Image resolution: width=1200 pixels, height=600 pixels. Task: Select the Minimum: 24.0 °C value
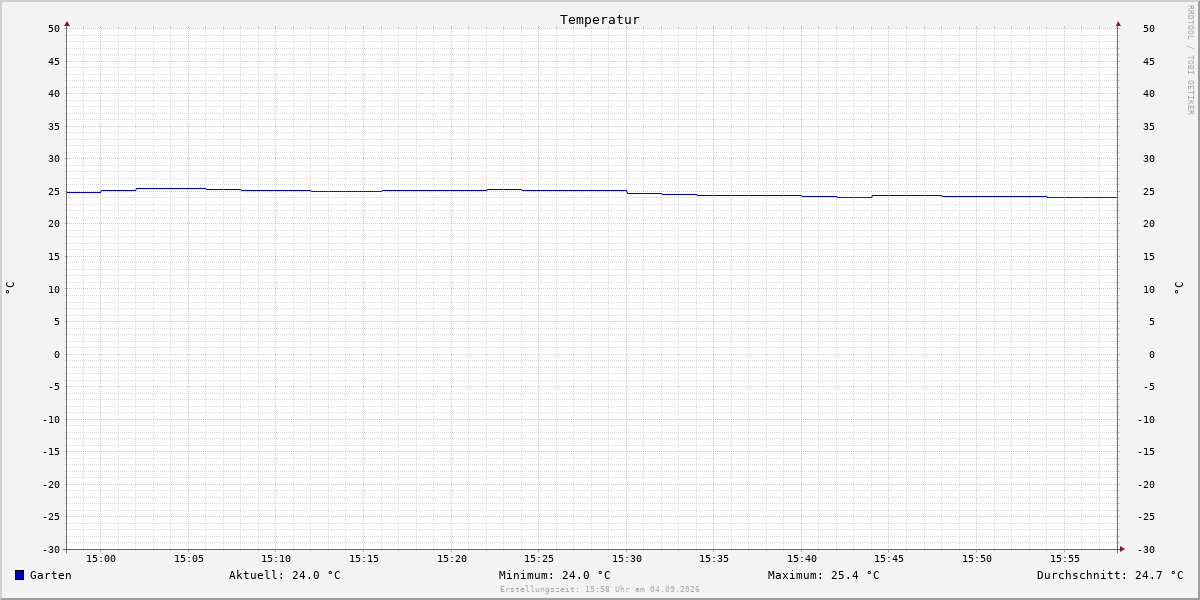point(555,575)
